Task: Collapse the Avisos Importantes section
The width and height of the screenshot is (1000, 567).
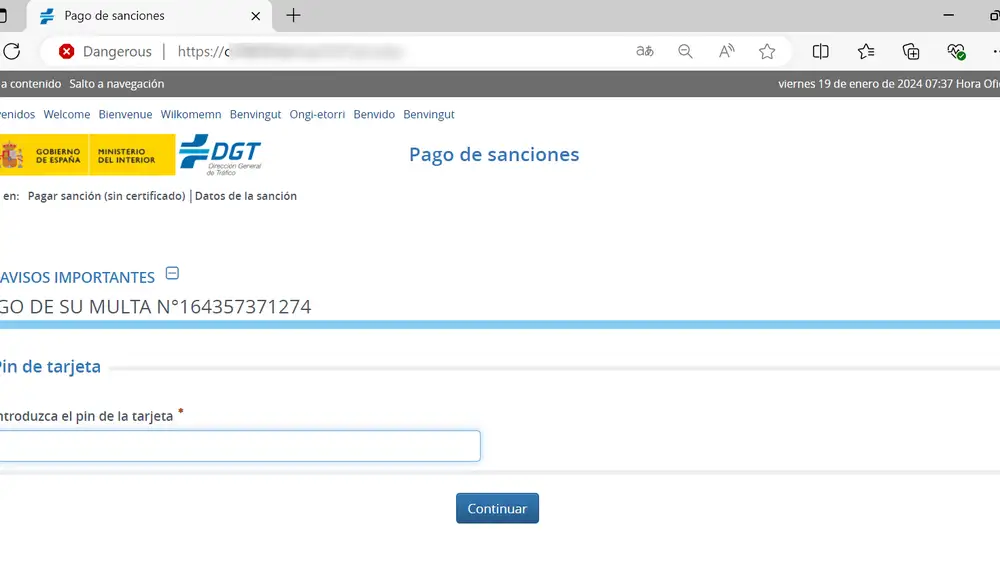Action: (x=172, y=274)
